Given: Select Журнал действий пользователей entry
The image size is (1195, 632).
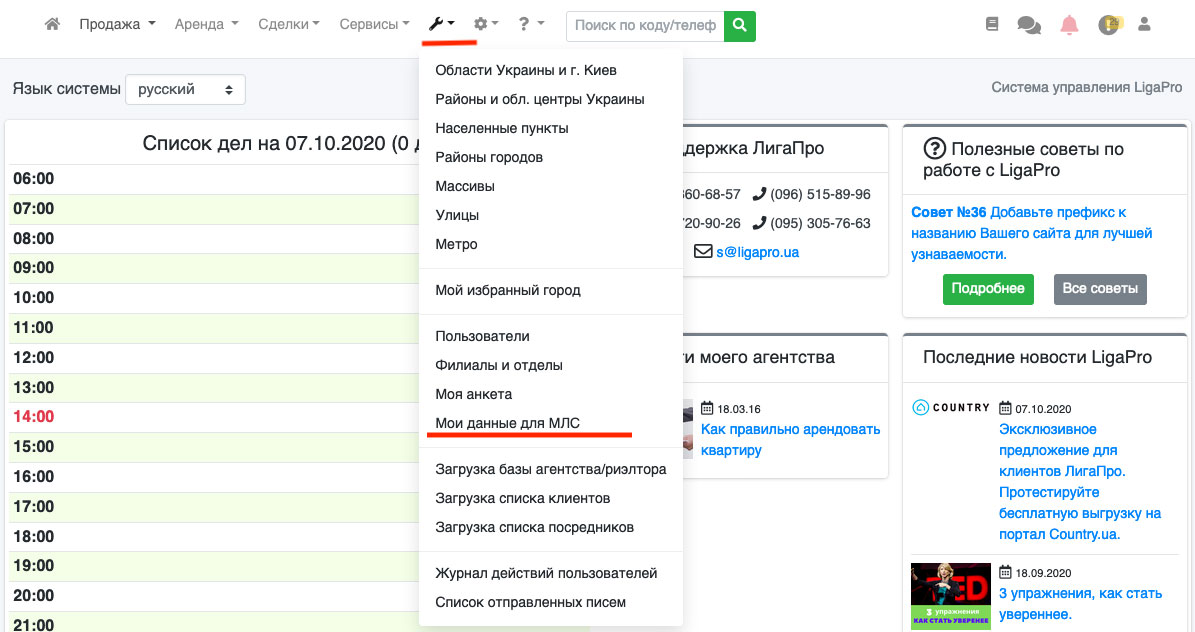Looking at the screenshot, I should (546, 573).
